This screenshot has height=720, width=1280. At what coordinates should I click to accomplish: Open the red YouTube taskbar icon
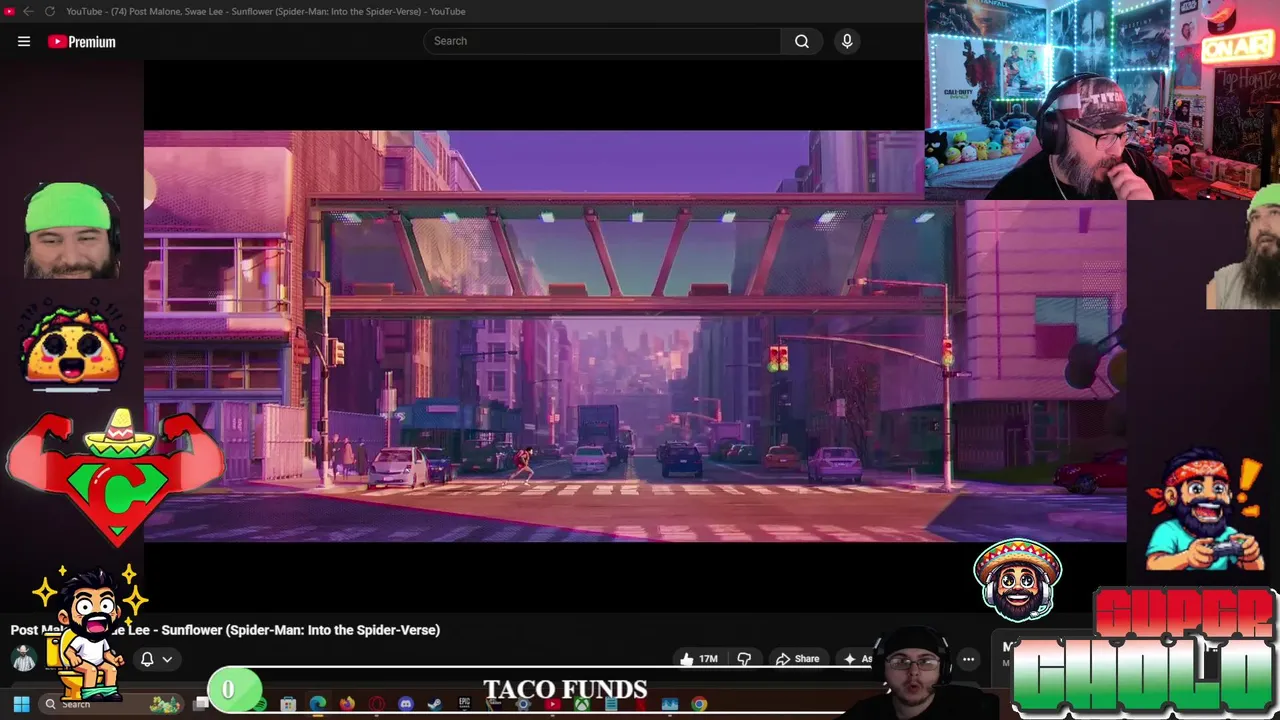[552, 704]
